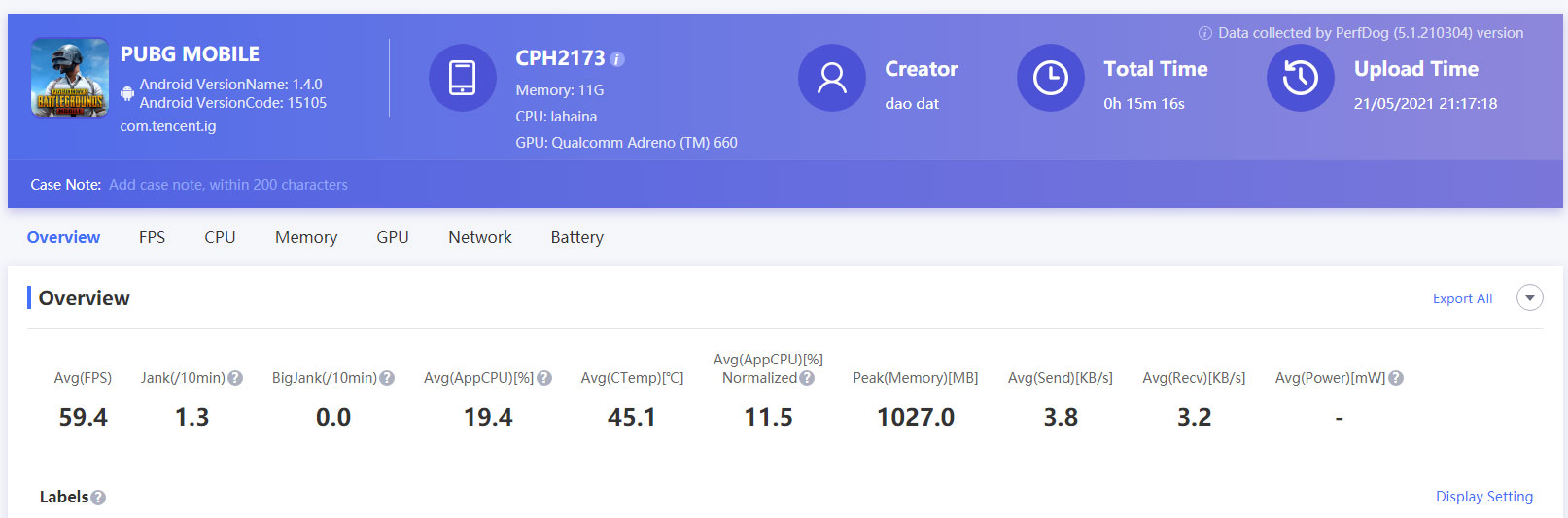The width and height of the screenshot is (1568, 518).
Task: Click the help icon beside Avg(Power)[mW]
Action: pos(1396,378)
